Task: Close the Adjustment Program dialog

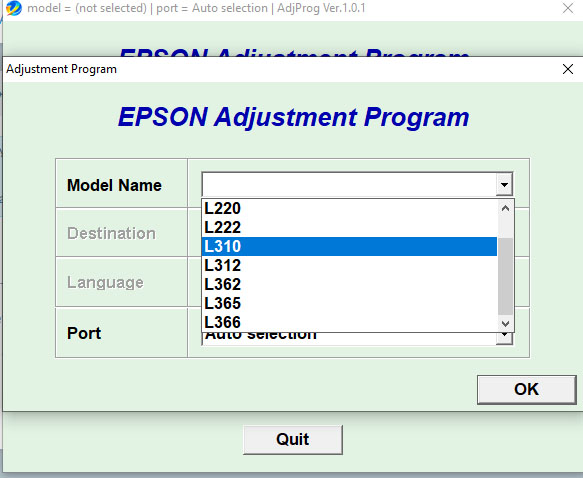Action: (x=568, y=69)
